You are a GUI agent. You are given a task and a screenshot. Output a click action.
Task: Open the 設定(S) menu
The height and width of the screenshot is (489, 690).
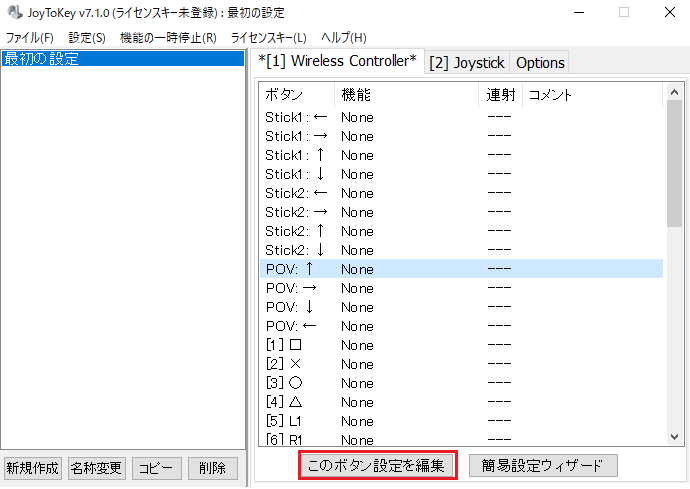pyautogui.click(x=87, y=38)
